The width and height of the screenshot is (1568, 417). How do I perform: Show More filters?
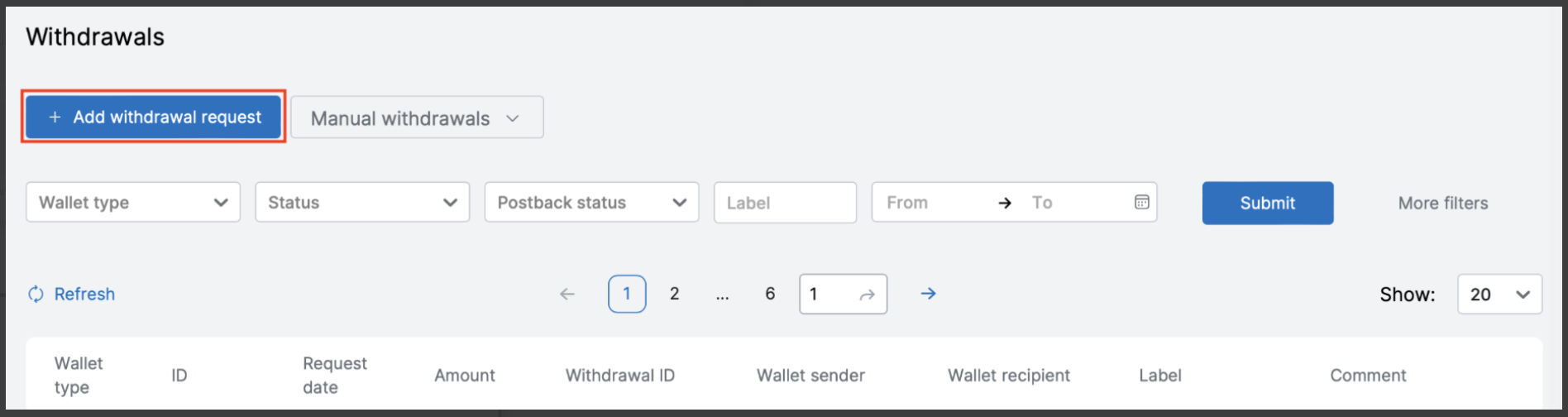1442,203
